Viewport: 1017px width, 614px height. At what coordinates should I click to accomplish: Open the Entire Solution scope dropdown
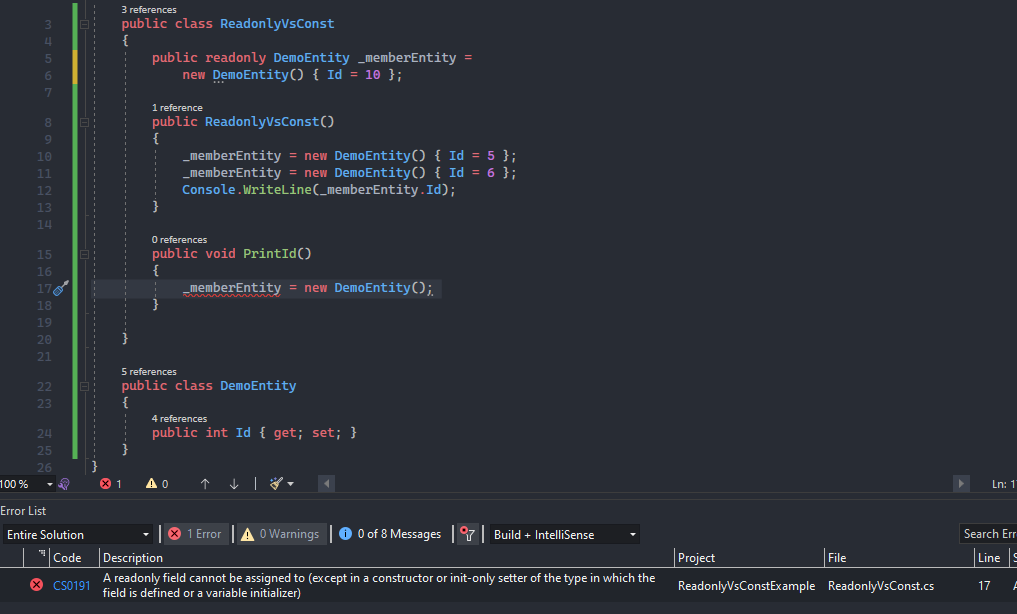[78, 533]
